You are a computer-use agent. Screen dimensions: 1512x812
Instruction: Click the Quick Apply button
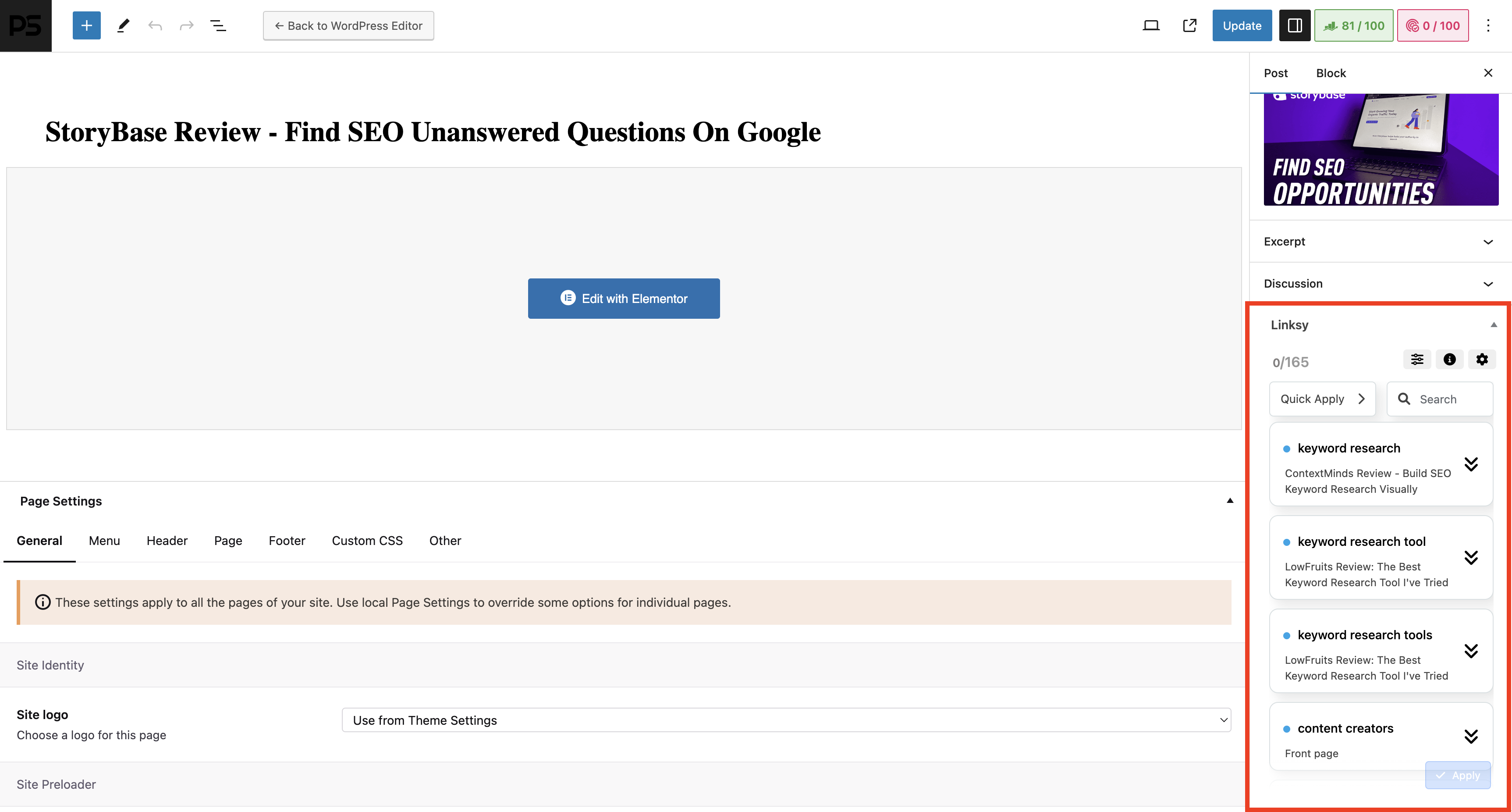pos(1322,399)
